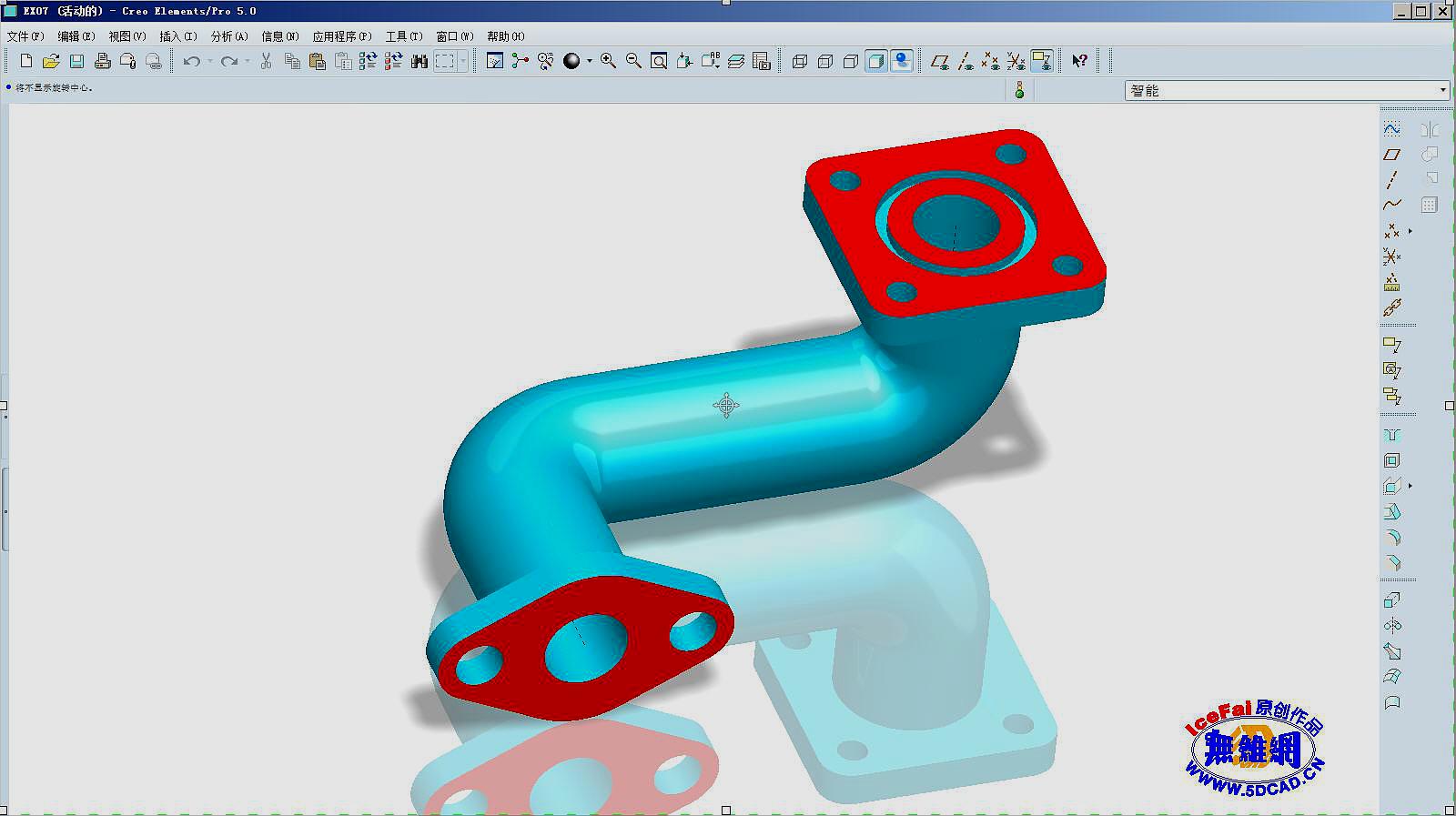Toggle shaded display style
Viewport: 1456px width, 816px height.
(x=875, y=61)
